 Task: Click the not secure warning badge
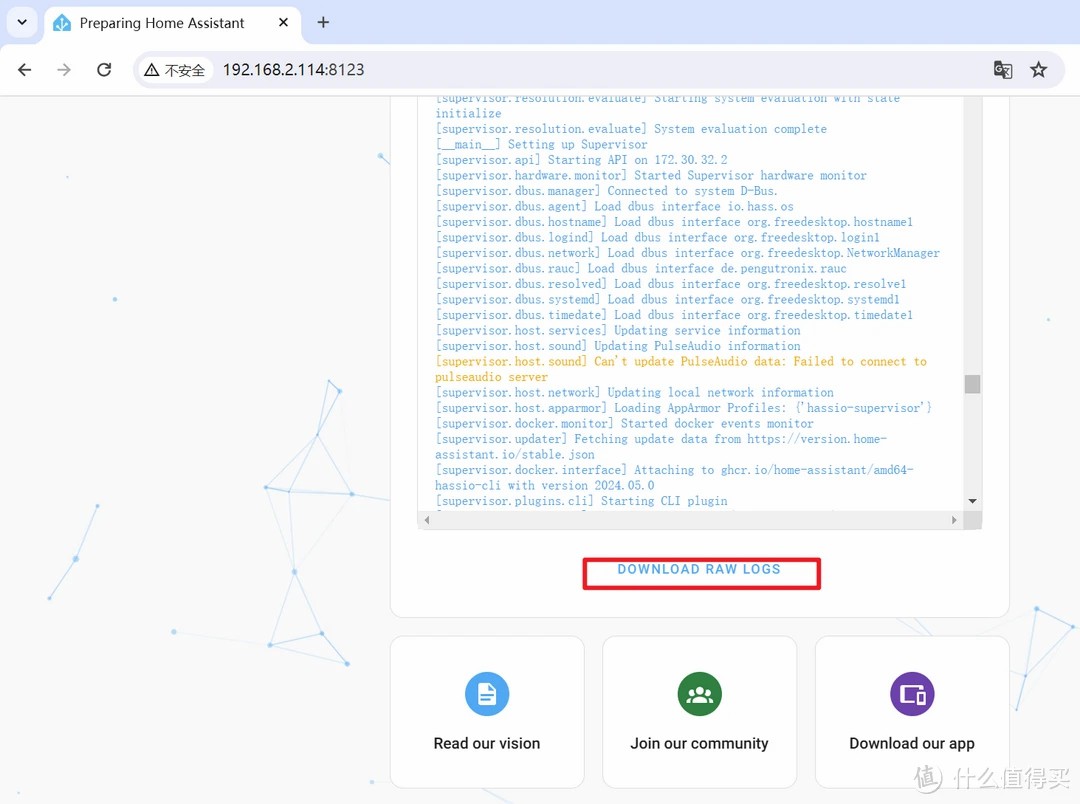pyautogui.click(x=175, y=70)
